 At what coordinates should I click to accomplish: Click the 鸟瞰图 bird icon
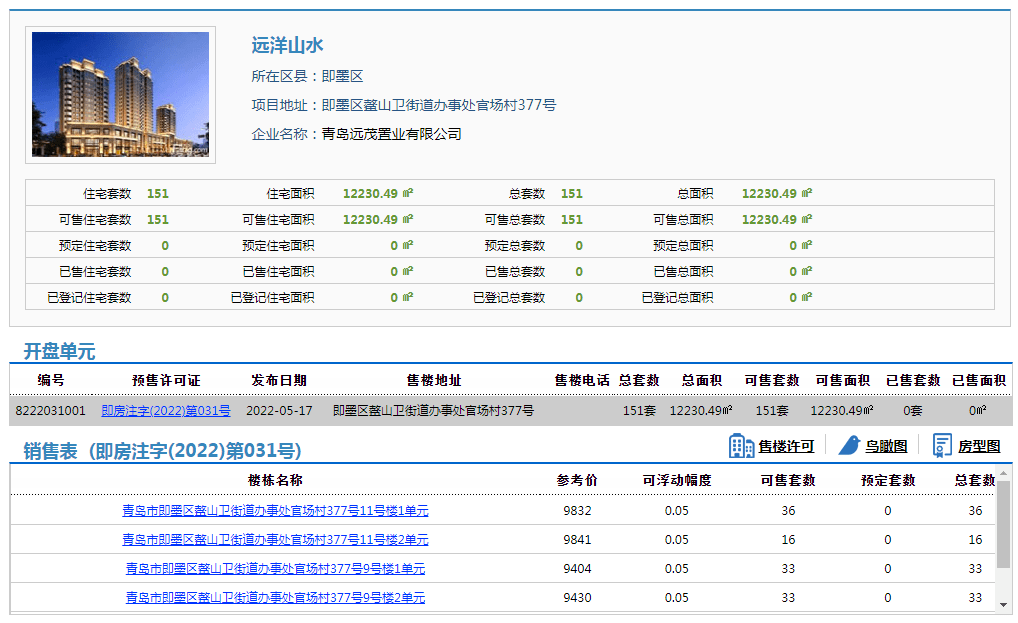[849, 446]
